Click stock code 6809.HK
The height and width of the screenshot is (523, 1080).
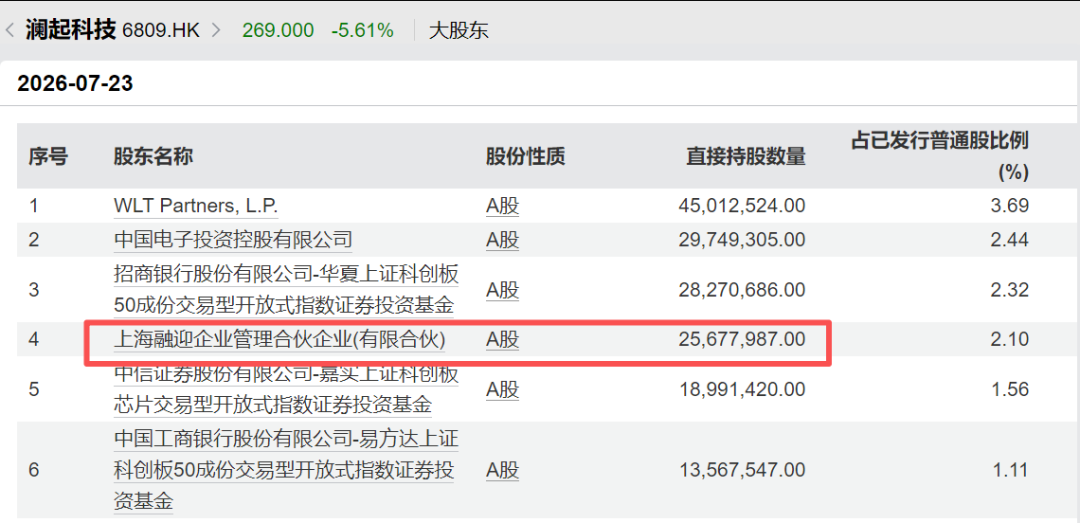point(161,30)
